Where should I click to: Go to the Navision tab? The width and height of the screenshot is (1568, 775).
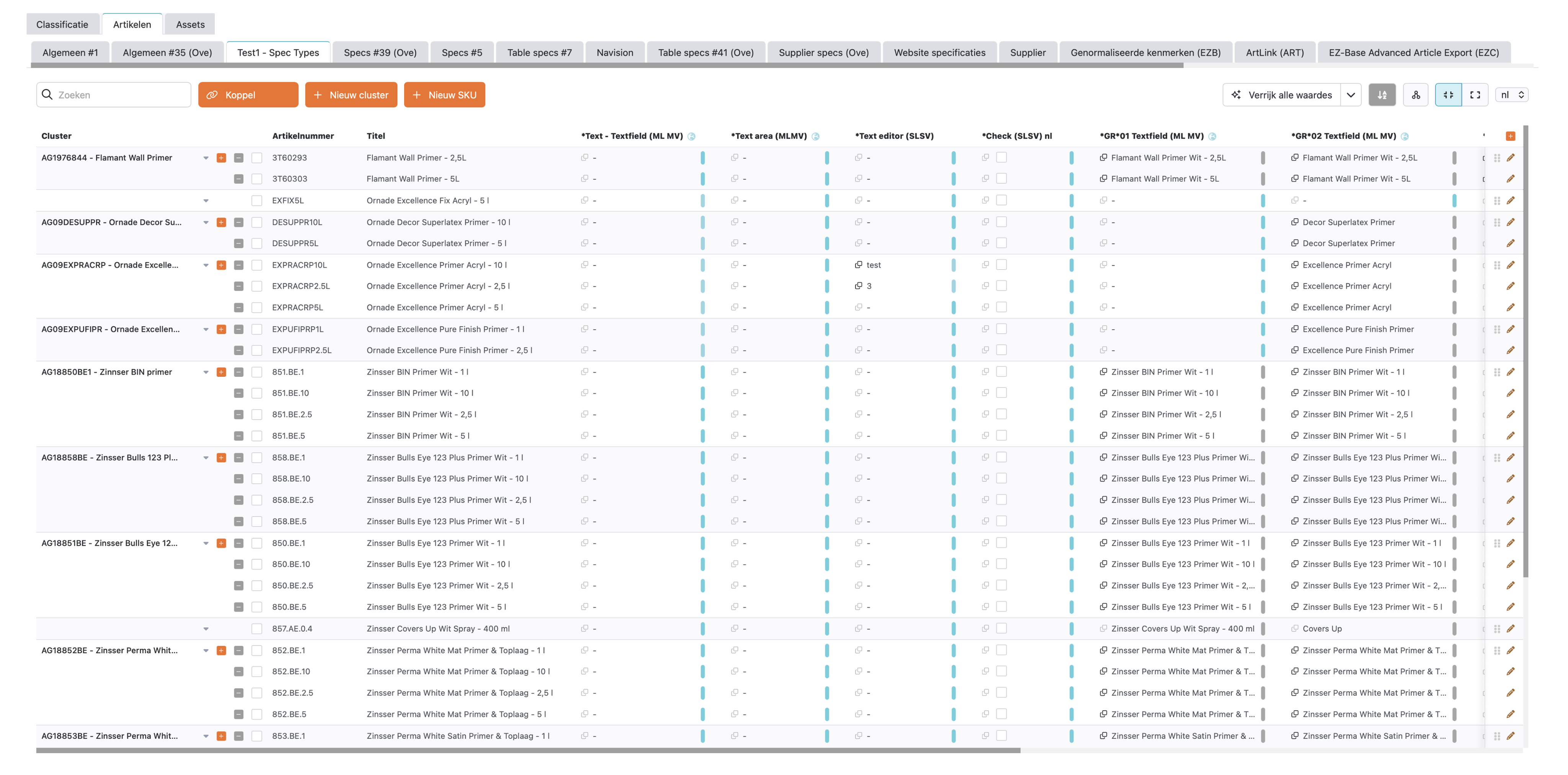(x=615, y=52)
